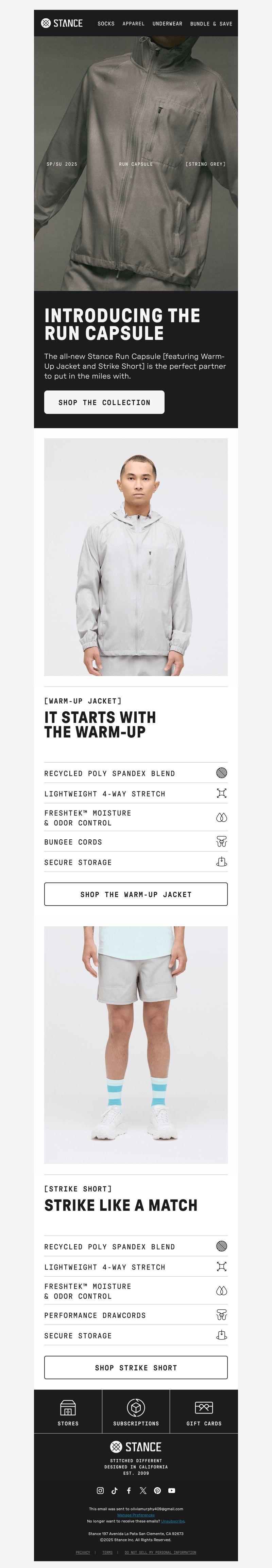The width and height of the screenshot is (272, 1568).
Task: Open the Underwear menu item
Action: pyautogui.click(x=167, y=24)
